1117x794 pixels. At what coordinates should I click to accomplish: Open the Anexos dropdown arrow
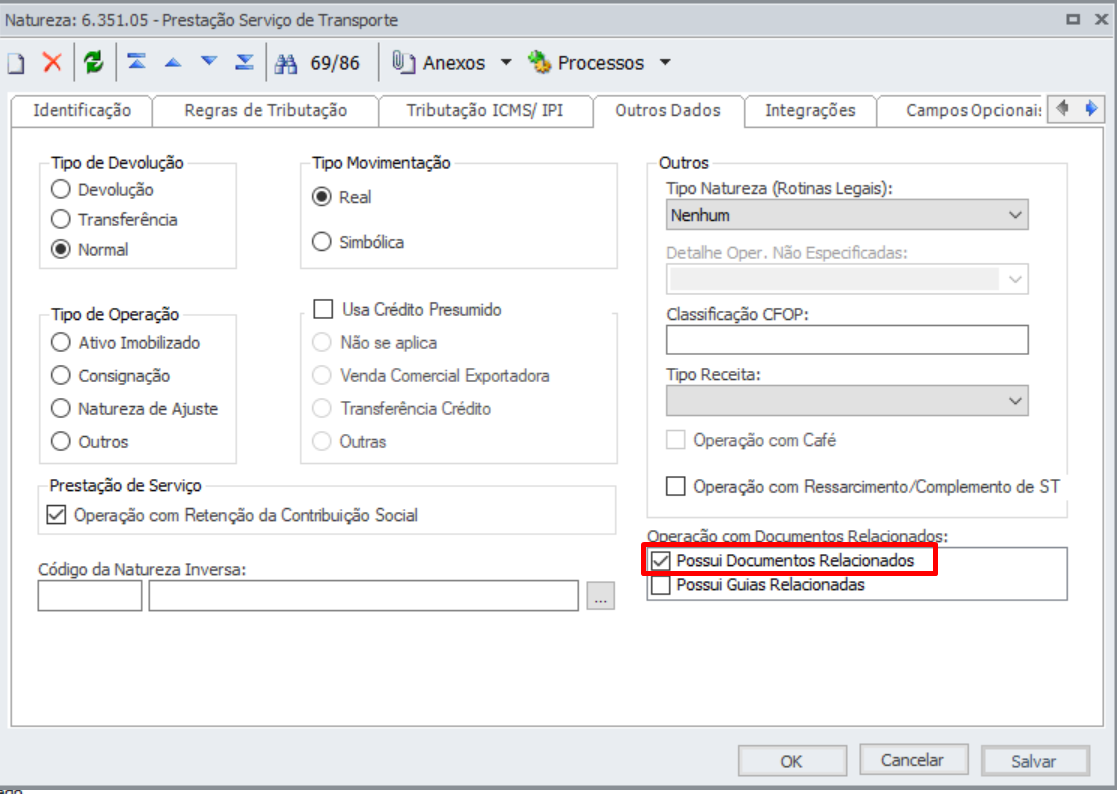pyautogui.click(x=506, y=63)
